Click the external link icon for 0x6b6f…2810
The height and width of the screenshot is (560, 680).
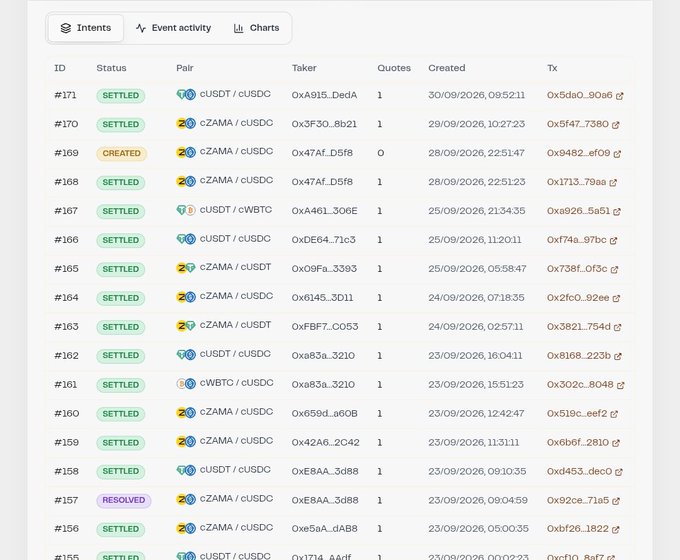[x=616, y=443]
